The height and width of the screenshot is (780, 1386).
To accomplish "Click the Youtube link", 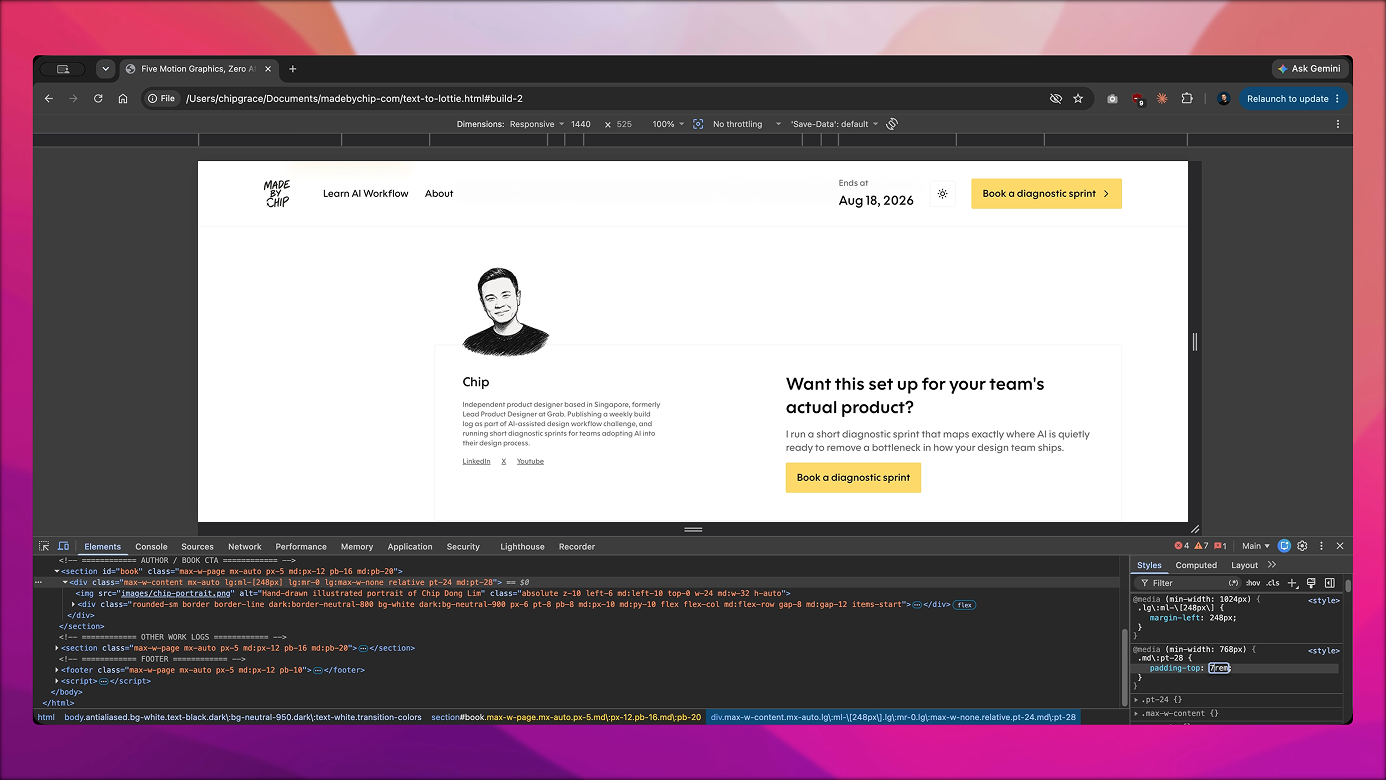I will click(530, 461).
